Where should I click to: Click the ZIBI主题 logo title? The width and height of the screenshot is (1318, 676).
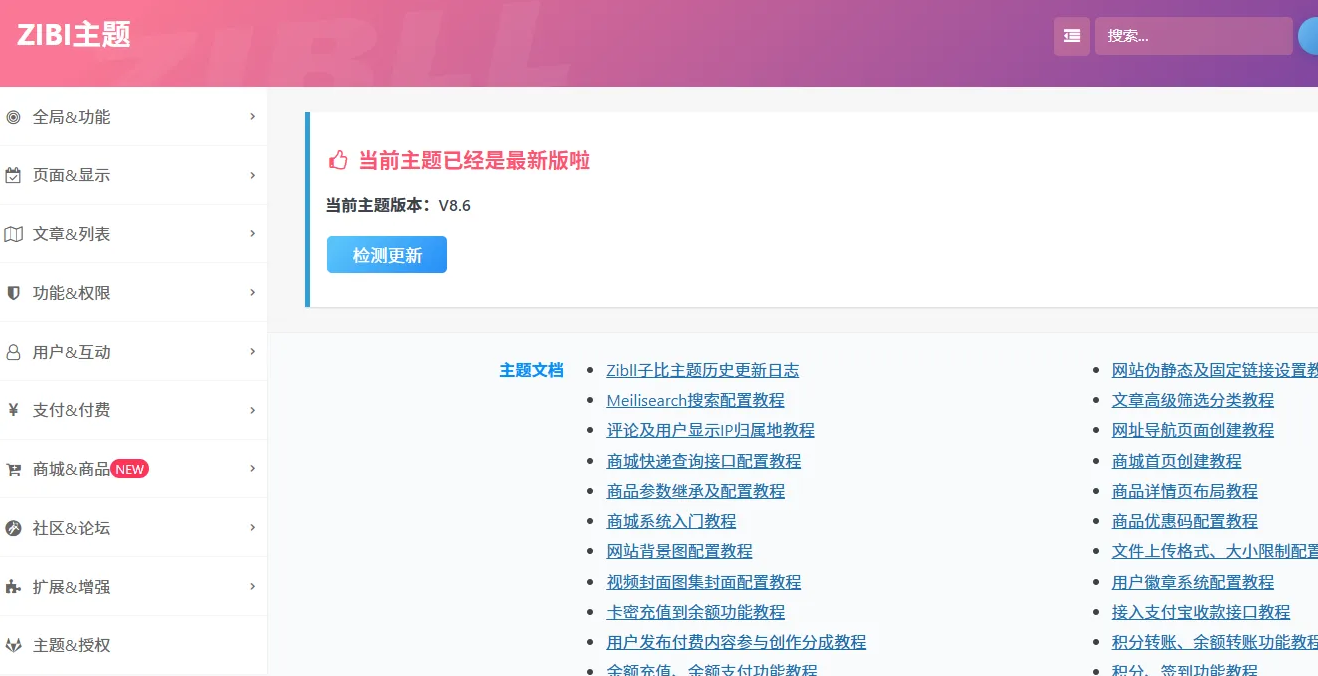74,35
